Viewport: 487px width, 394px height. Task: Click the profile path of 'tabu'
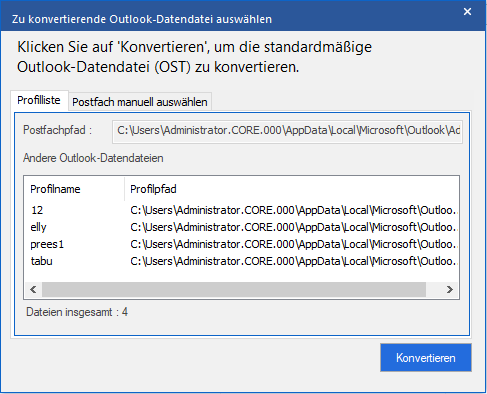294,261
